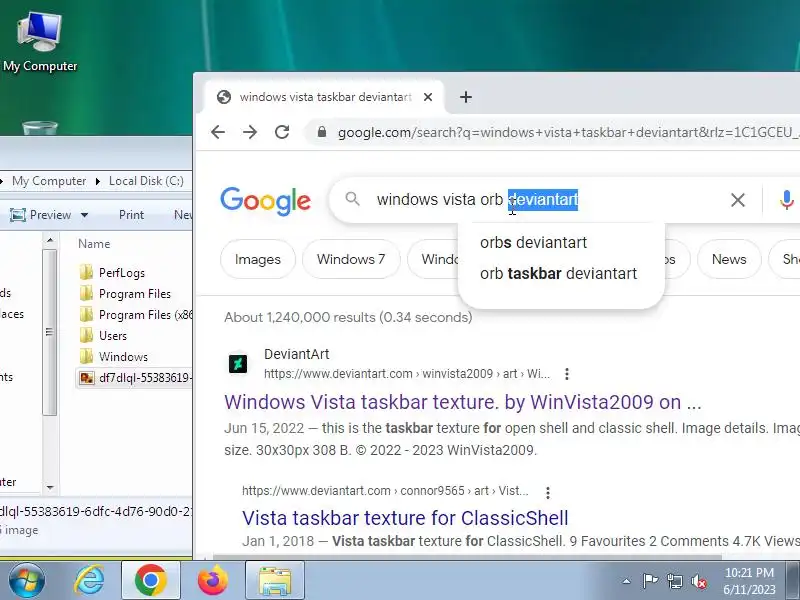The width and height of the screenshot is (800, 600).
Task: Click the Show desktop button on the taskbar
Action: pos(792,581)
